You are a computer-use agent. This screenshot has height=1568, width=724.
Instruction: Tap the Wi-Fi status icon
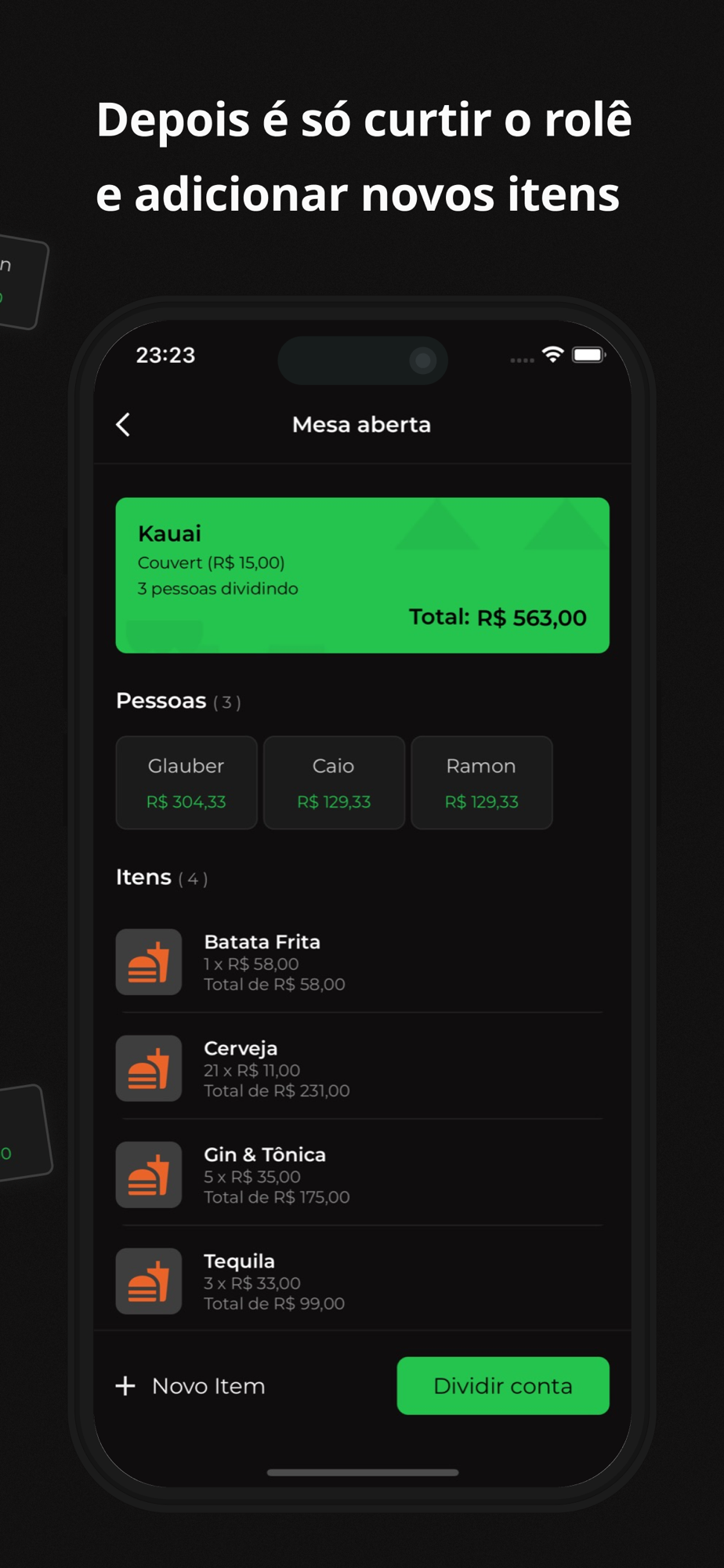(x=553, y=355)
